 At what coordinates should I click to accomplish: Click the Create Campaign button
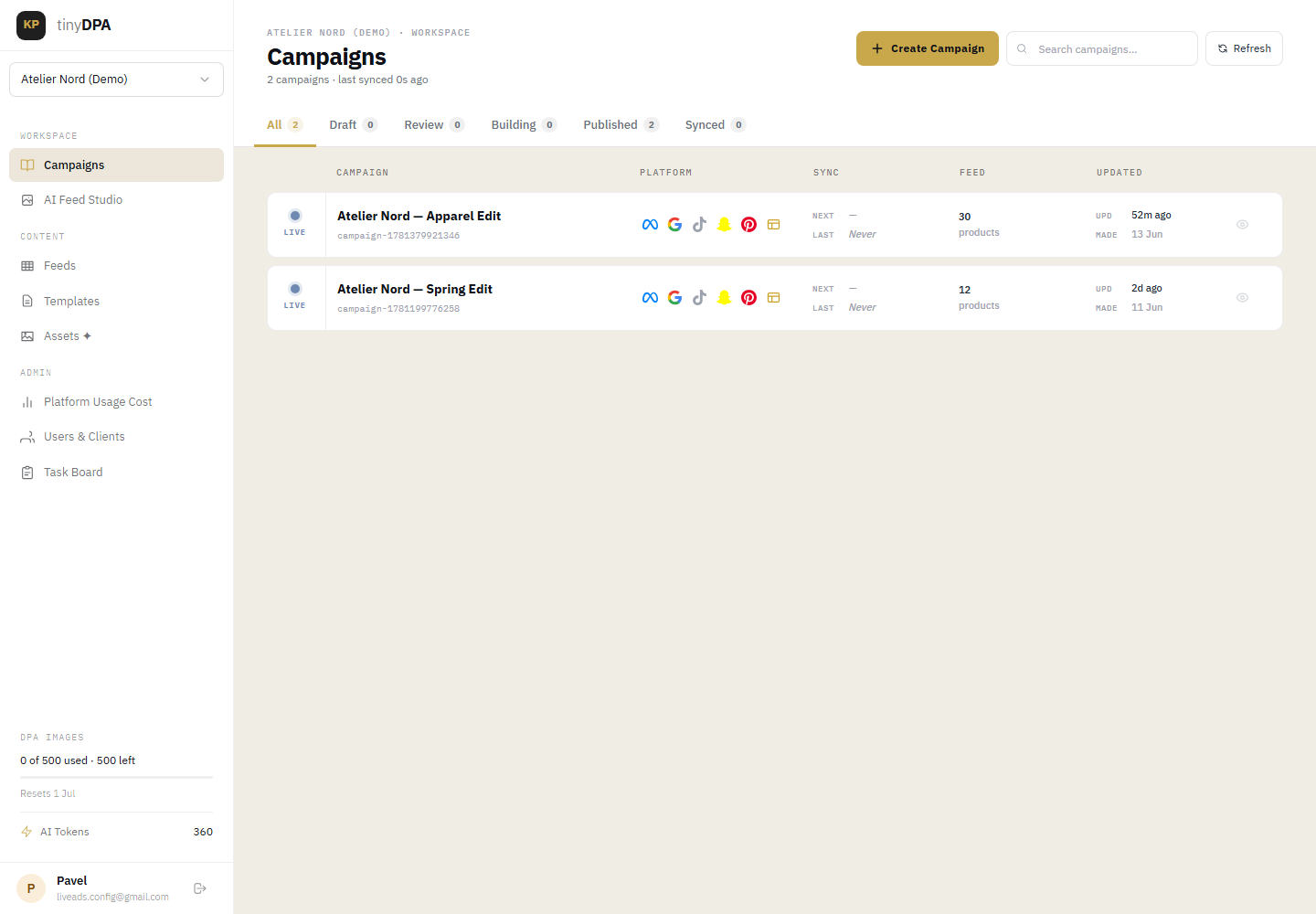point(928,48)
